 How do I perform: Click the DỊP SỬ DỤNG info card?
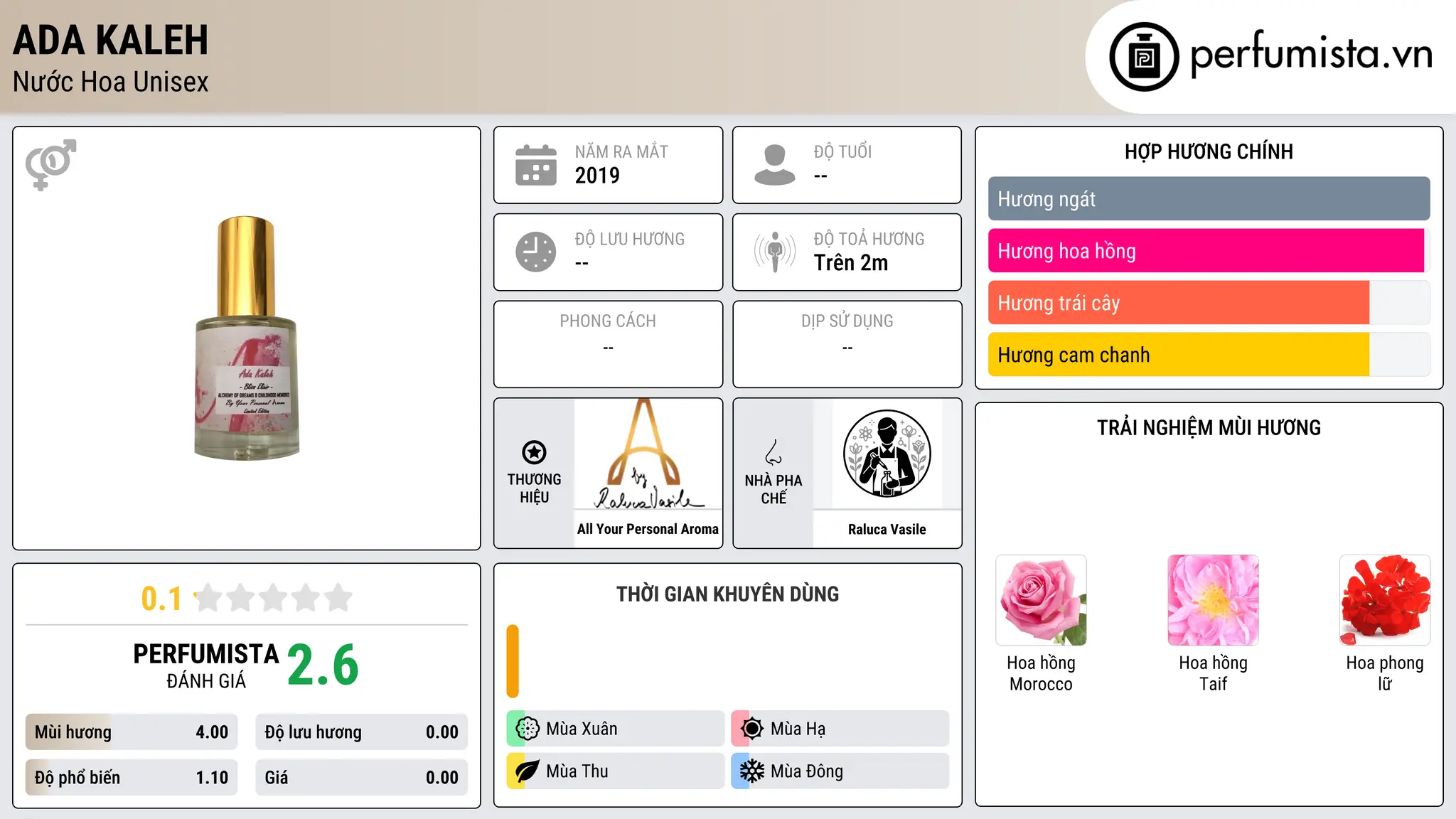847,344
